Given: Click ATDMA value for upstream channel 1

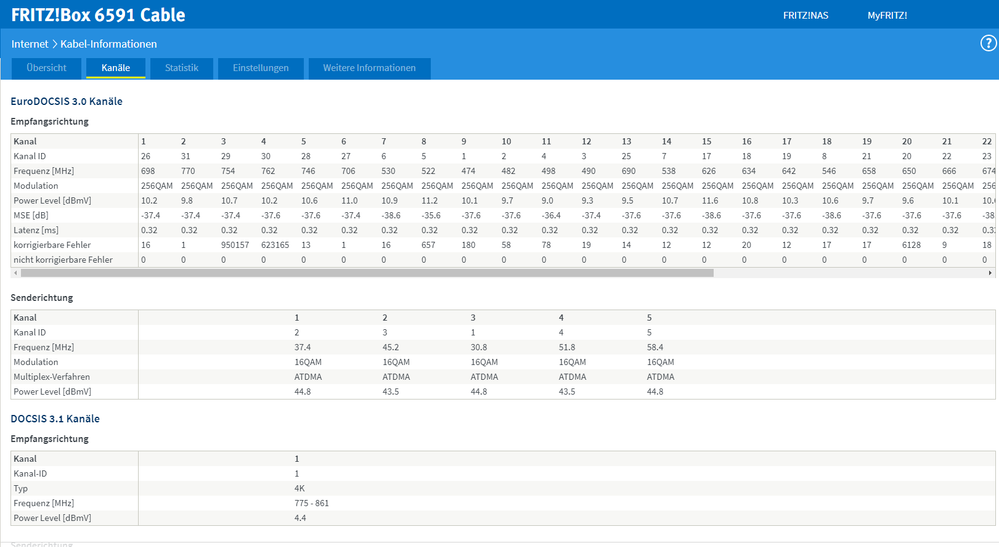Looking at the screenshot, I should click(308, 377).
